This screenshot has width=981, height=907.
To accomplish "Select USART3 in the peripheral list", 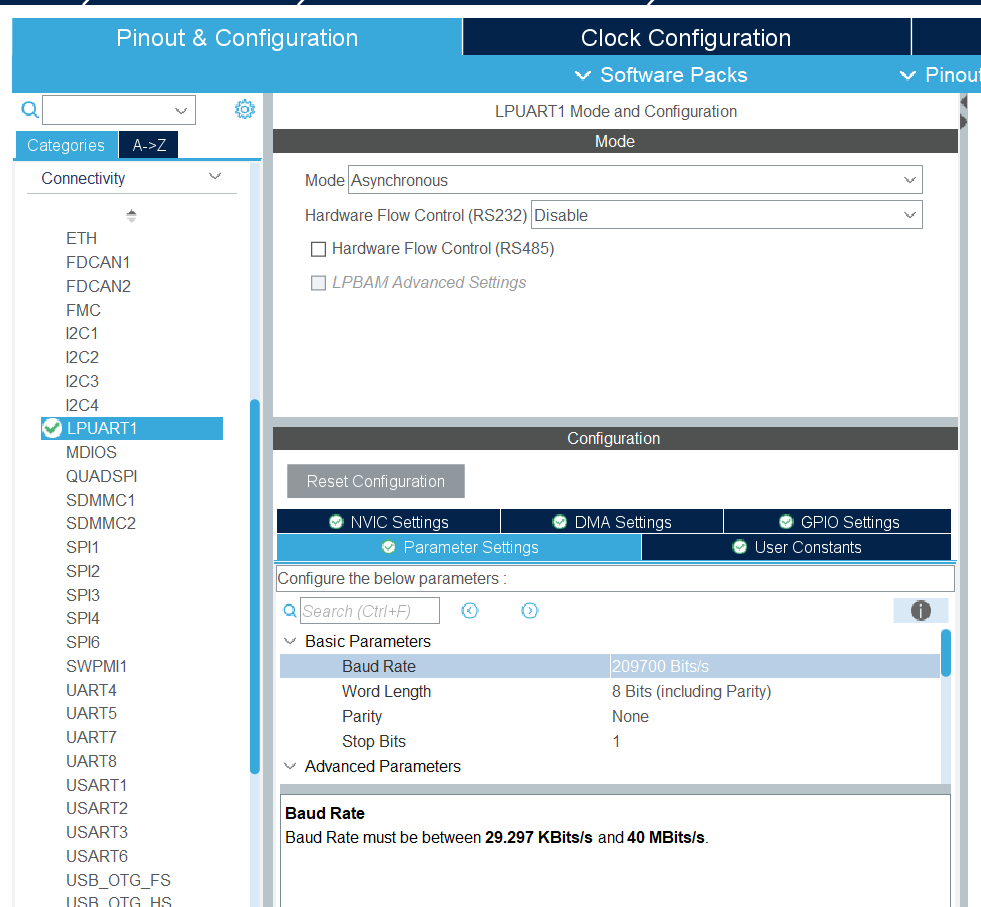I will point(96,833).
